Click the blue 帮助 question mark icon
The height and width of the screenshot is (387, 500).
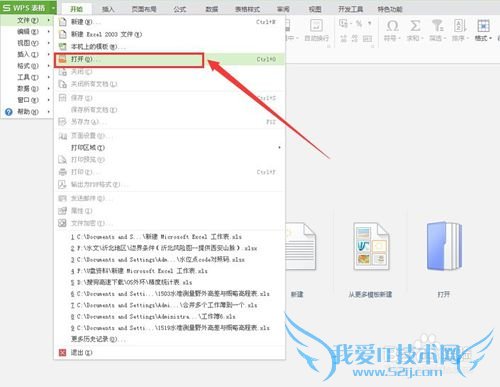[9, 112]
